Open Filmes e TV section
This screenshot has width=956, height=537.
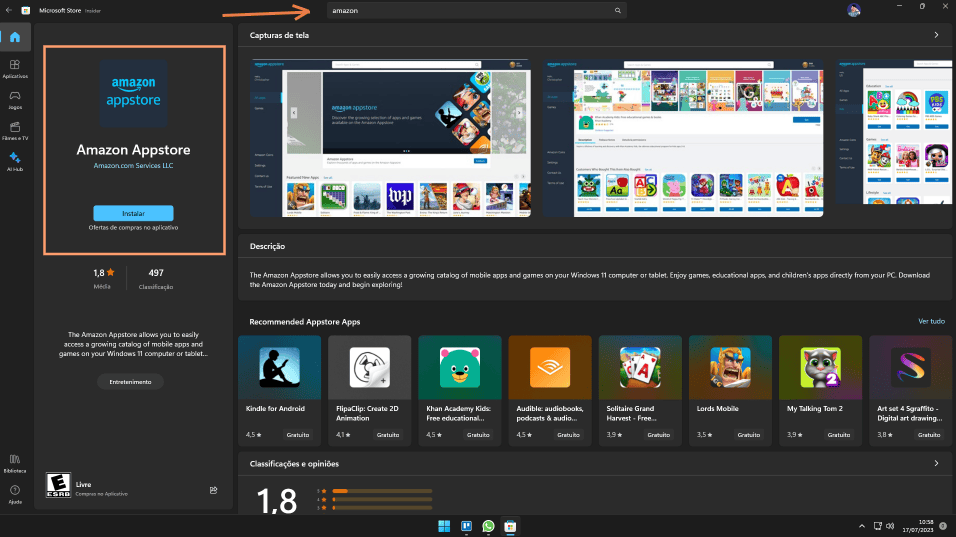tap(15, 130)
